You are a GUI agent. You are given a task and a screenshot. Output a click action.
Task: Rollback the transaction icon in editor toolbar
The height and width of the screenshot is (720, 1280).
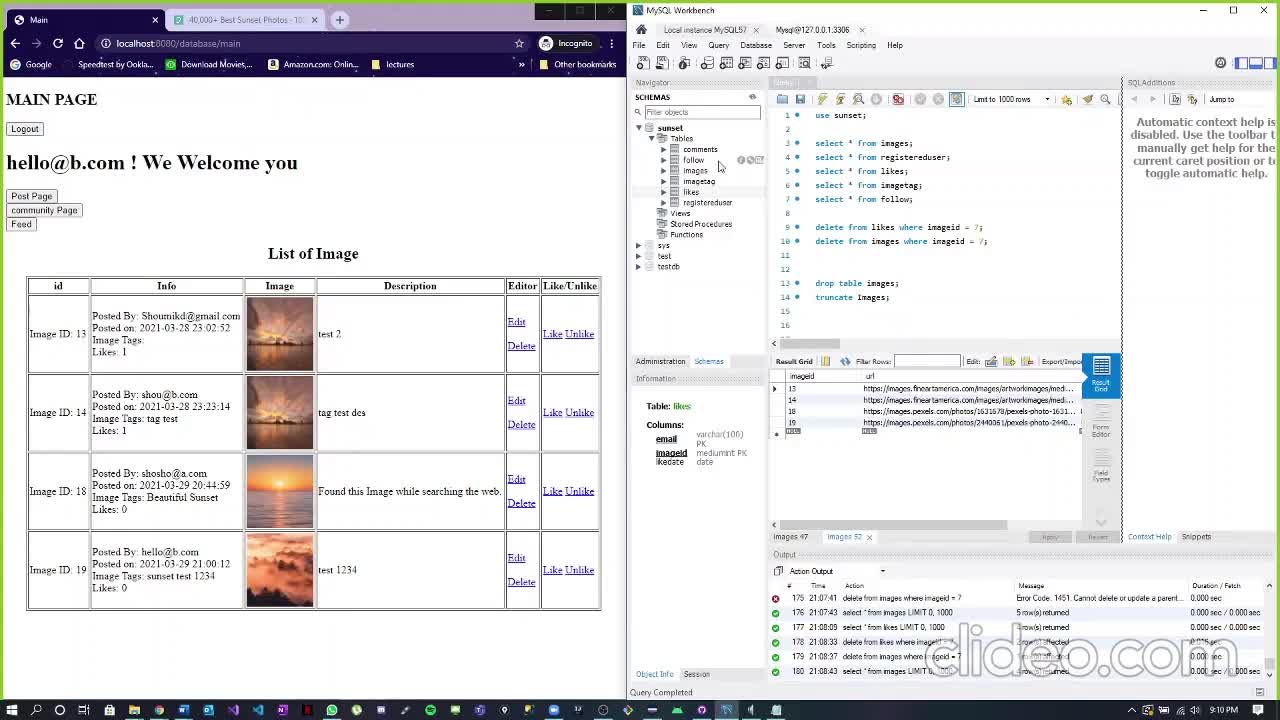(938, 99)
